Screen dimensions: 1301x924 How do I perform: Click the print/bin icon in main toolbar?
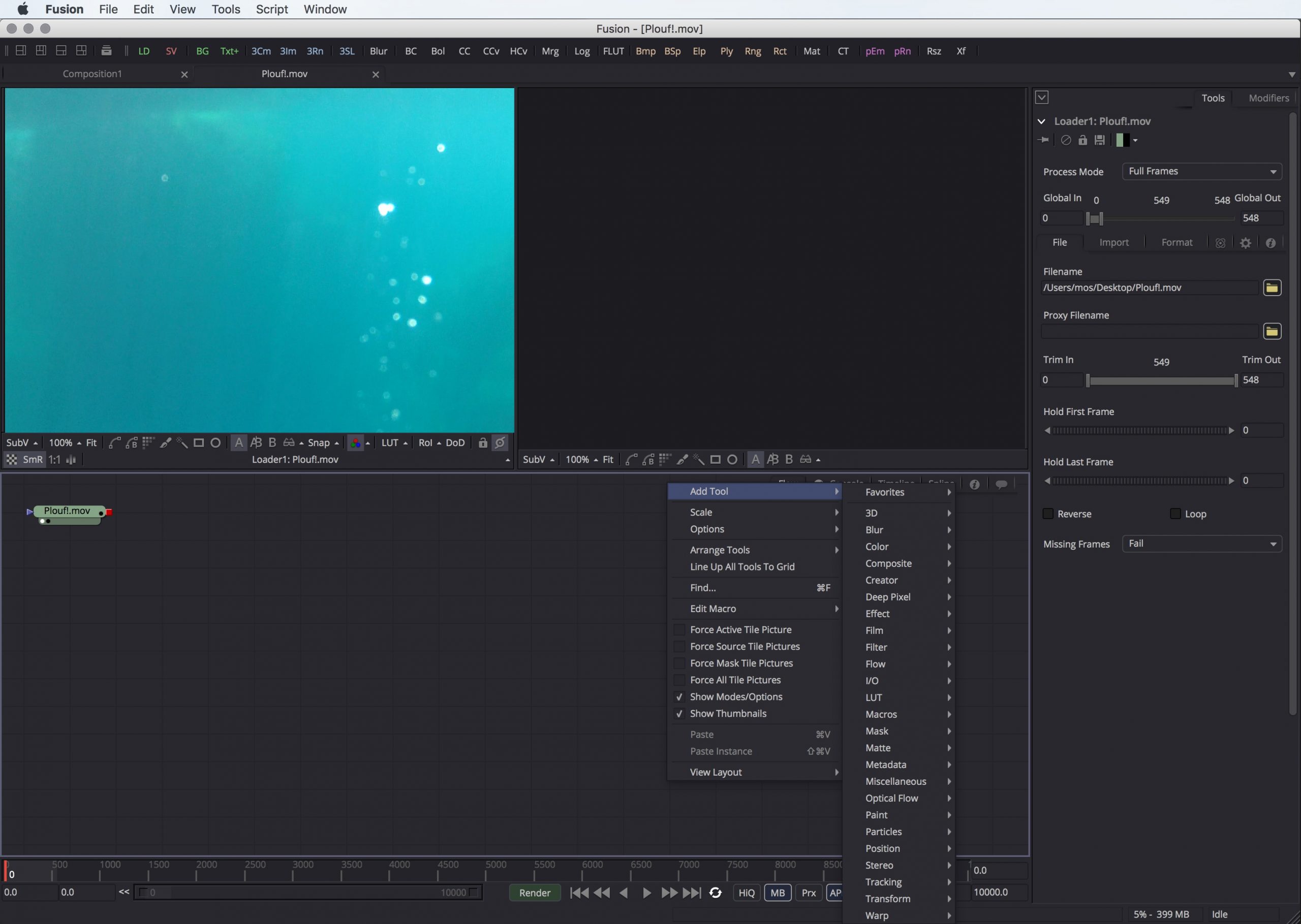(106, 51)
